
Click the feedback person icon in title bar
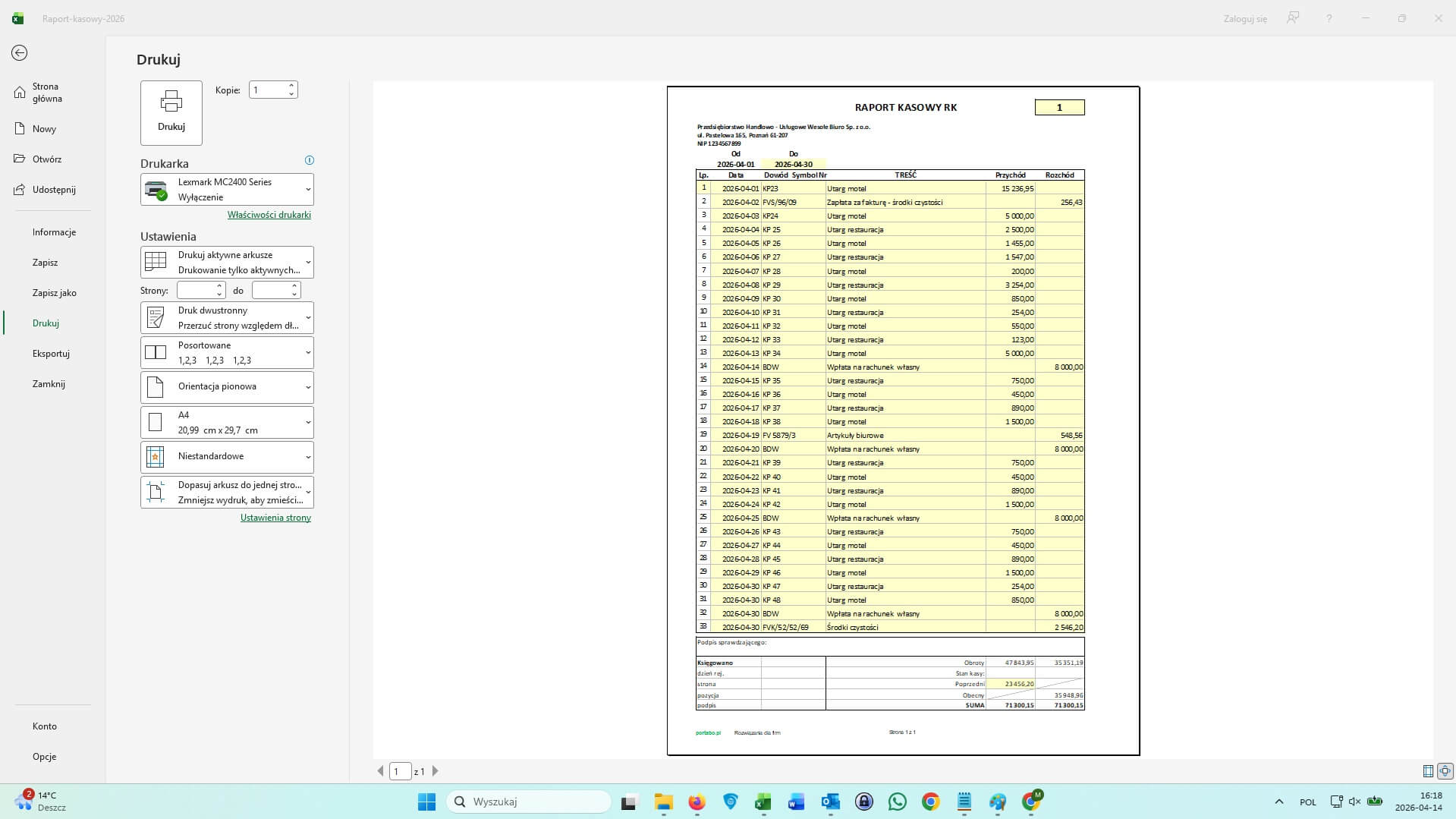(x=1293, y=17)
